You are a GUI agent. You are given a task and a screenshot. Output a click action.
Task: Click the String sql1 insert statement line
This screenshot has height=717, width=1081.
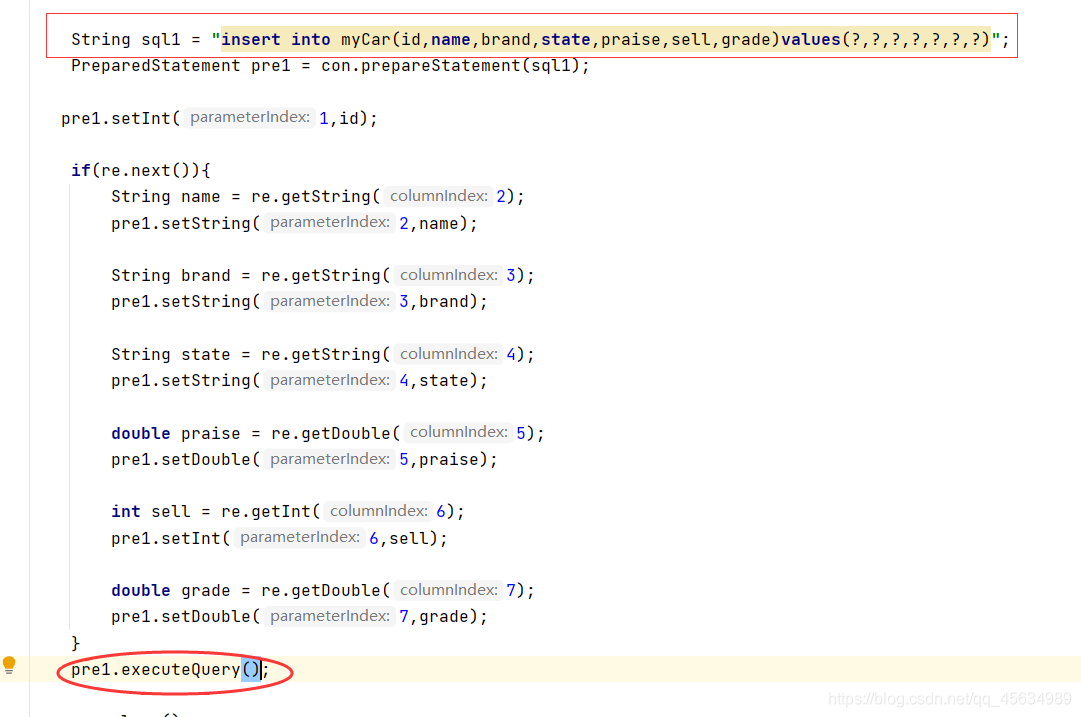tap(540, 39)
